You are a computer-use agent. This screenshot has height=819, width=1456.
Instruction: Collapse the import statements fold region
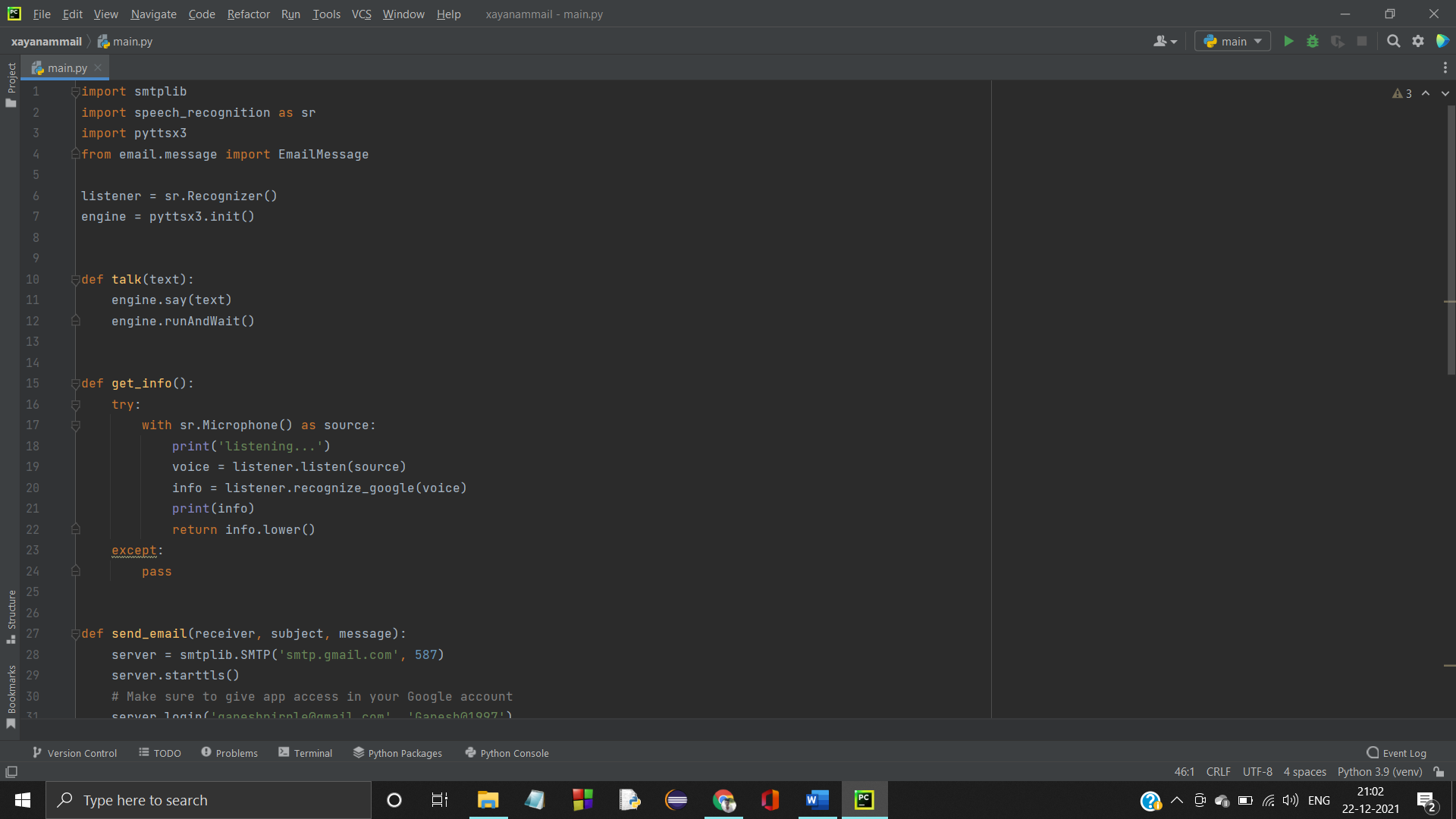click(x=74, y=91)
